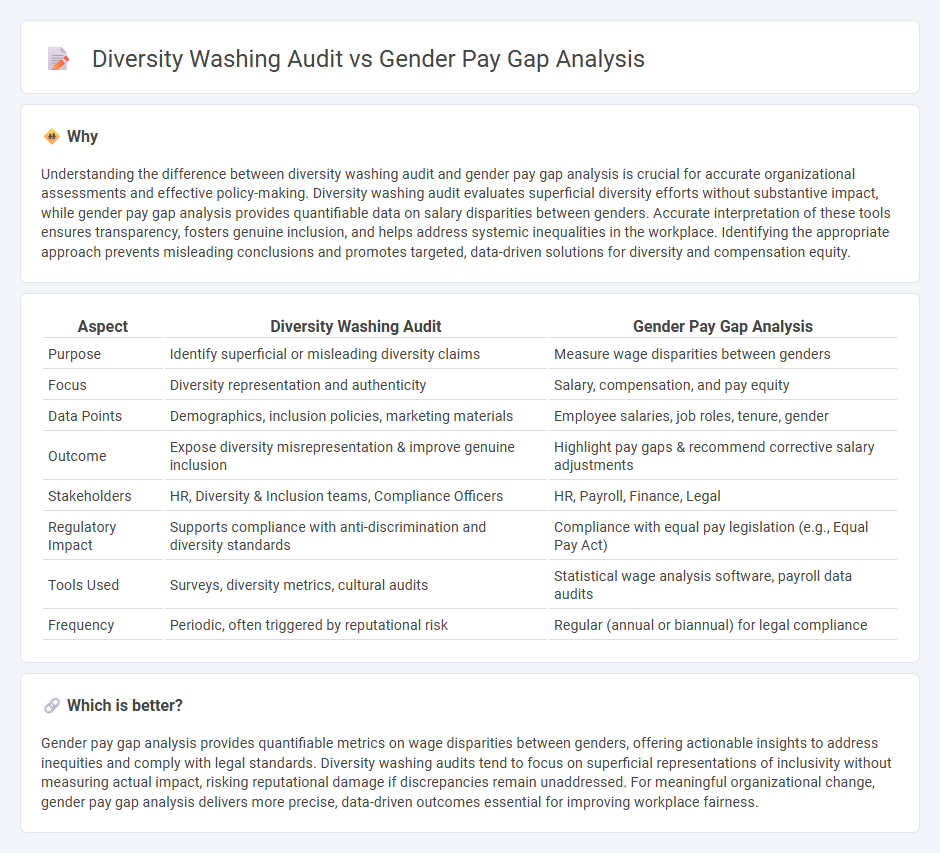The height and width of the screenshot is (853, 940).
Task: Click cell 'Periodic, often triggered by reputational risk'
Action: pos(355,625)
